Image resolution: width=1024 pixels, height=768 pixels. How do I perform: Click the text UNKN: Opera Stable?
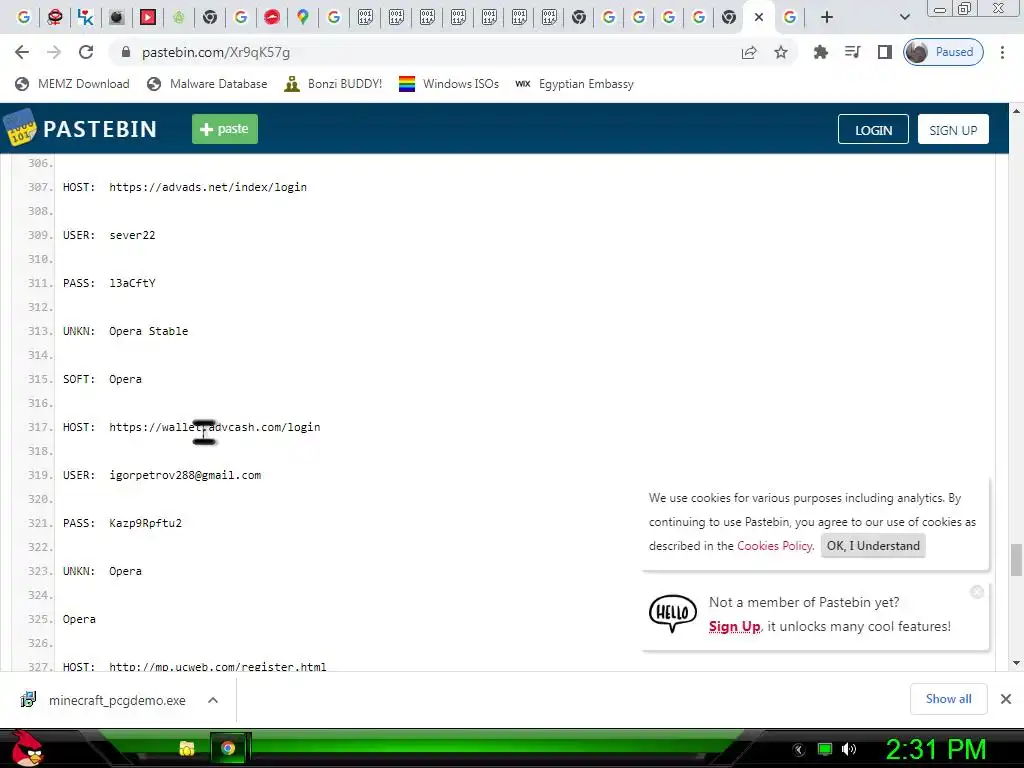click(x=125, y=331)
